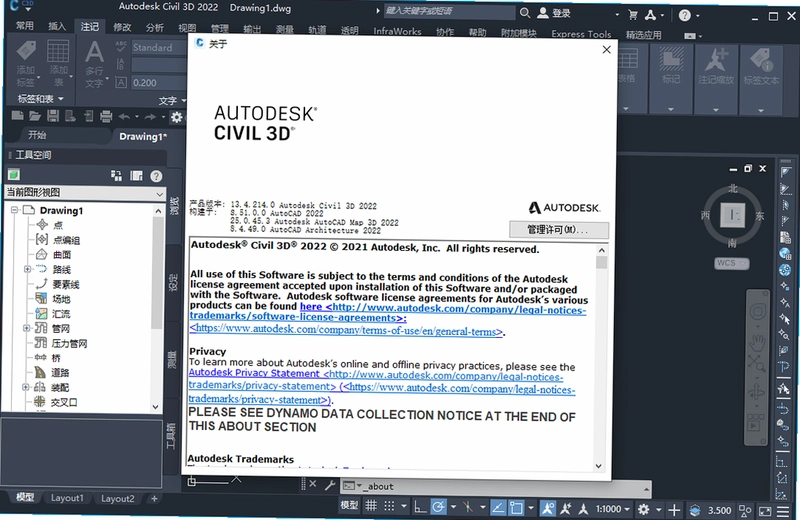The height and width of the screenshot is (520, 800).
Task: Click the 添加表 add tables tool
Action: pyautogui.click(x=59, y=63)
